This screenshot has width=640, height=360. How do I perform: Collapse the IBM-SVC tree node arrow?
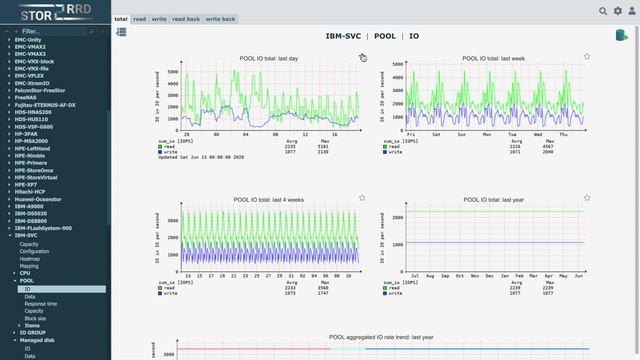(9, 236)
